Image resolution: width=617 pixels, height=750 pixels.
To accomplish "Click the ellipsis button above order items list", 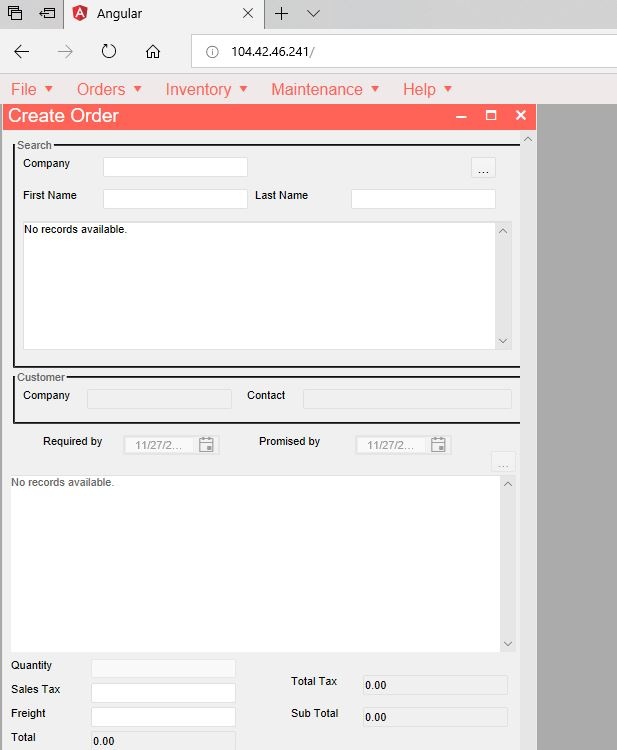I will click(503, 462).
